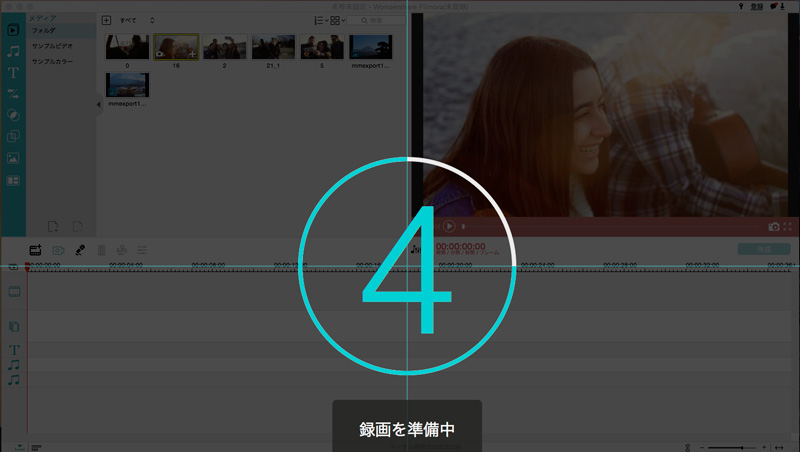Click the download icon in title bar
The image size is (800, 452).
pyautogui.click(x=782, y=6)
